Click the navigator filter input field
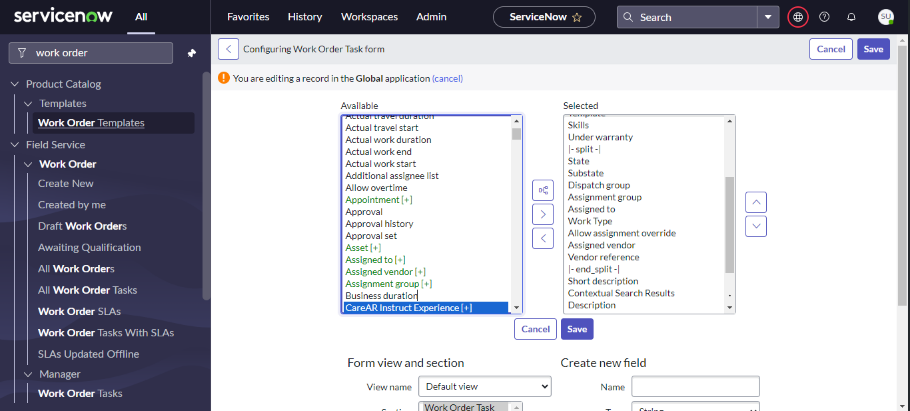Screen dimensions: 910x411 point(91,53)
